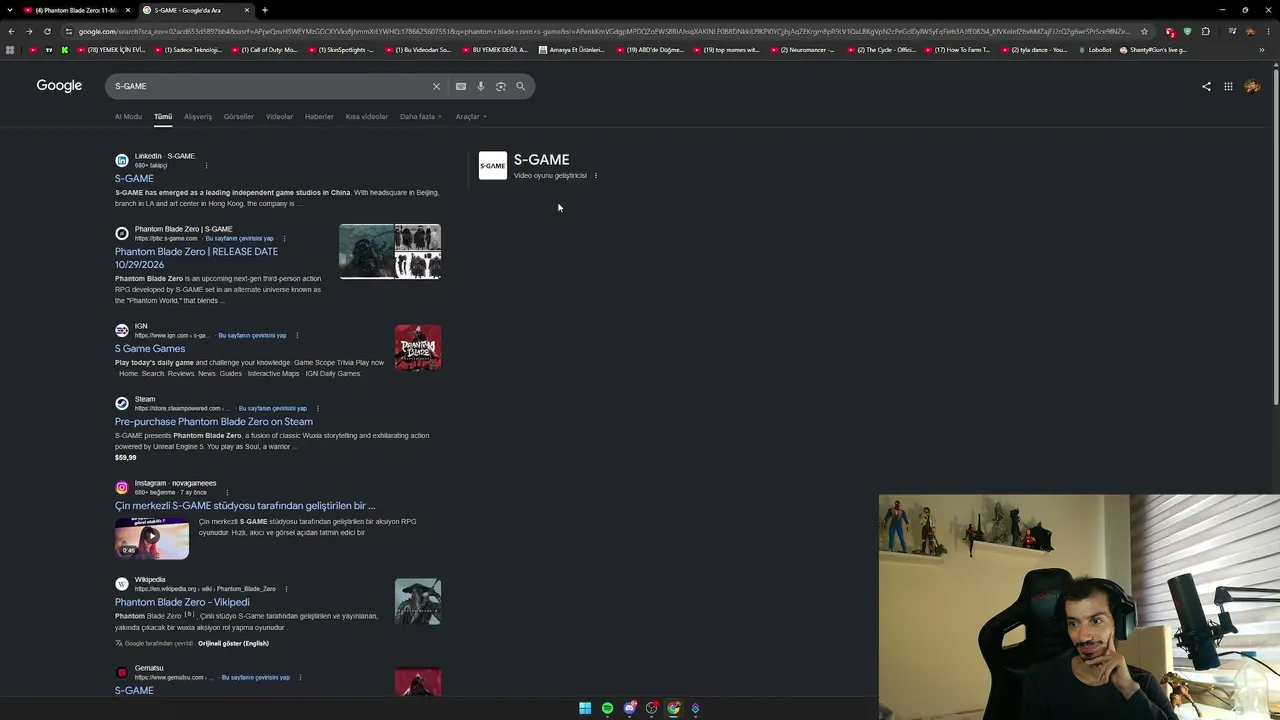Open the Wikipedia result thumbnail image
The height and width of the screenshot is (720, 1280).
418,602
